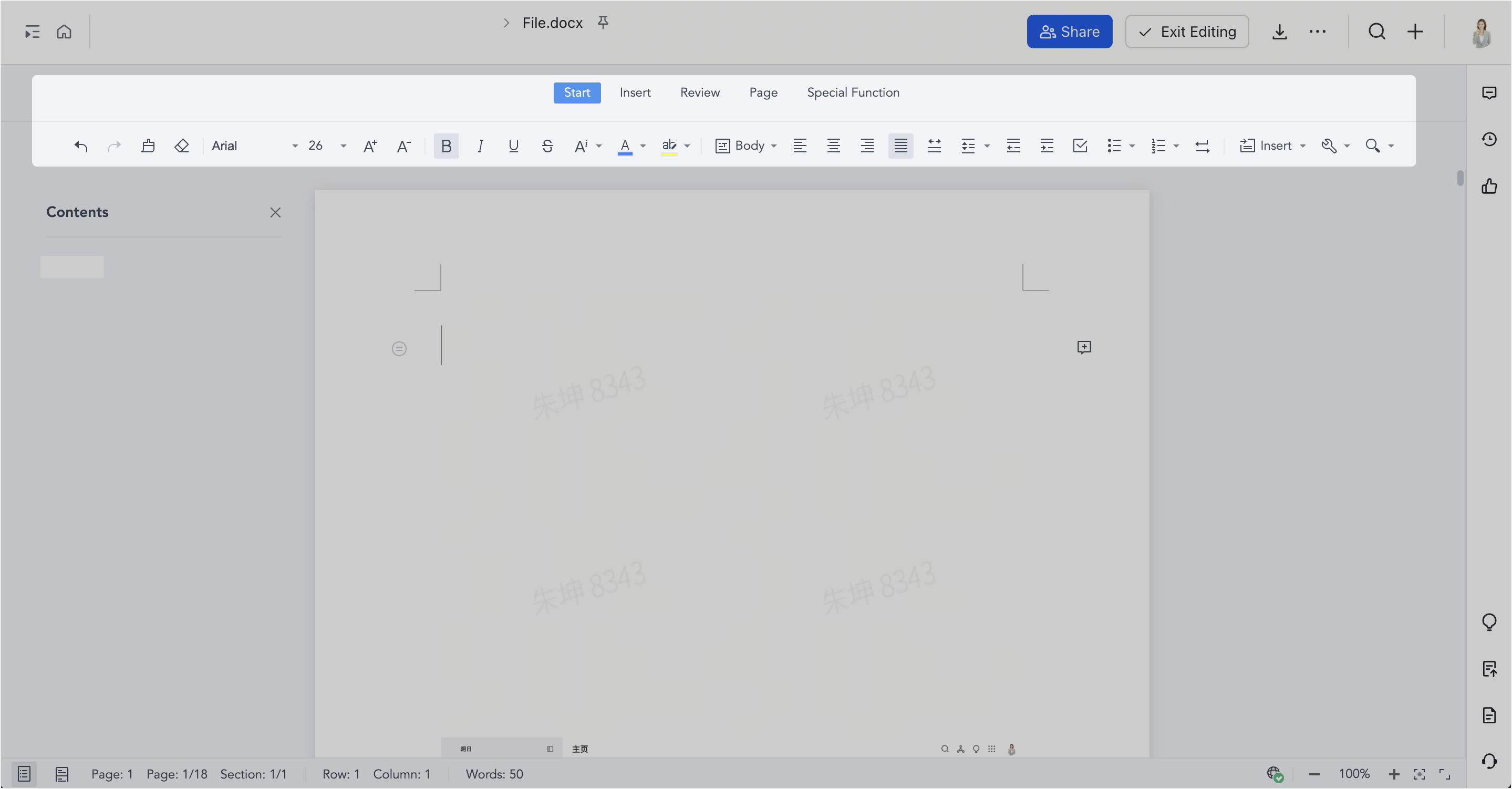Expand the Body paragraph style dropdown

pyautogui.click(x=746, y=146)
